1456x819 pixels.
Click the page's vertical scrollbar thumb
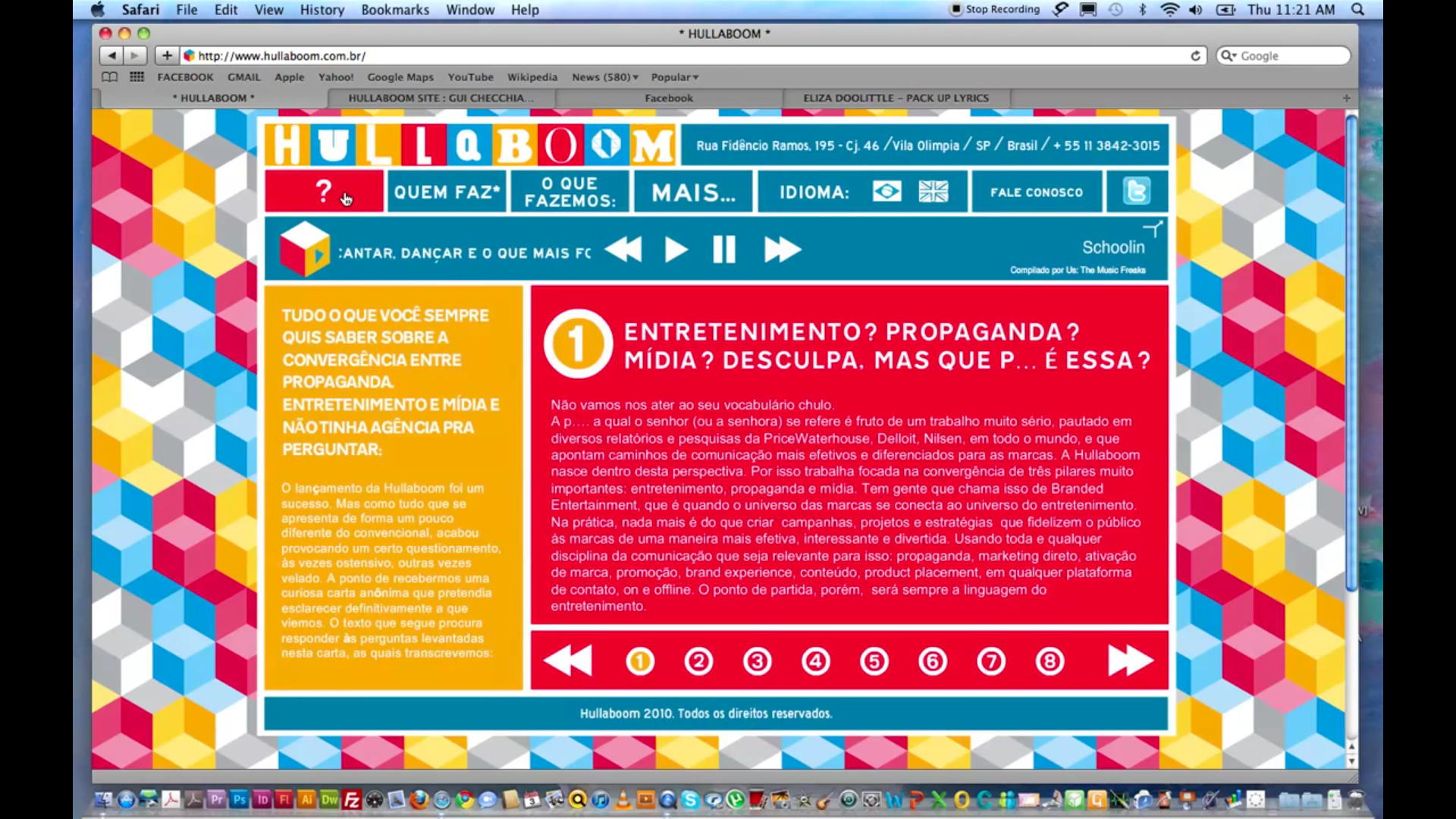(1351, 353)
